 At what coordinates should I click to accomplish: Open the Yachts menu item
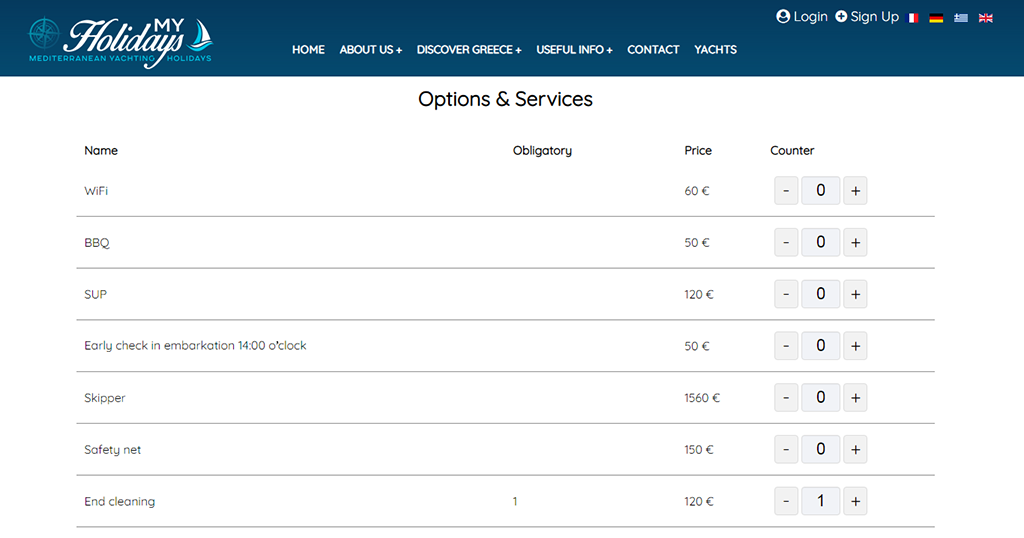[x=715, y=50]
